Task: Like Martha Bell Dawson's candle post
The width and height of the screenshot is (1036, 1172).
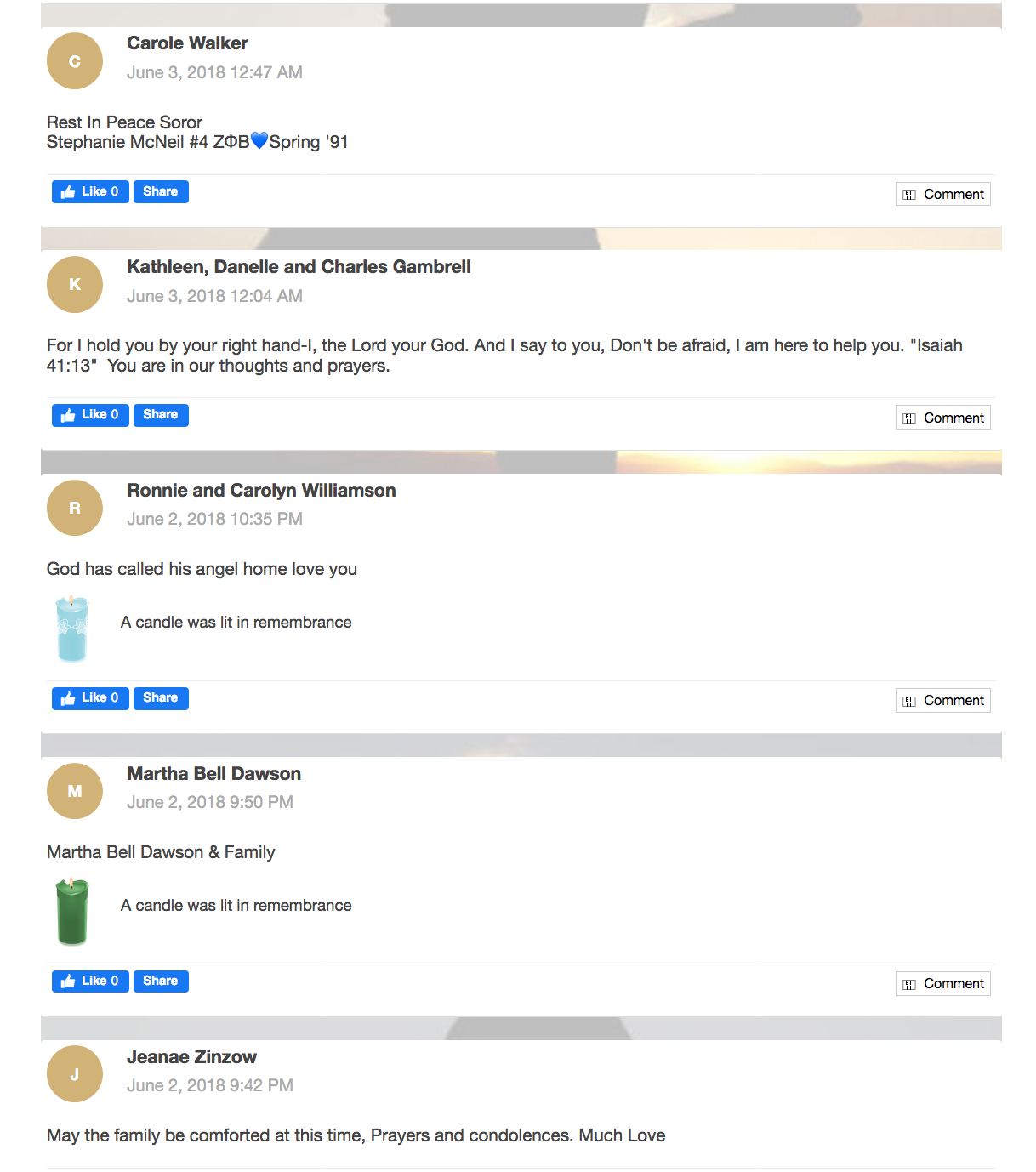Action: 90,981
